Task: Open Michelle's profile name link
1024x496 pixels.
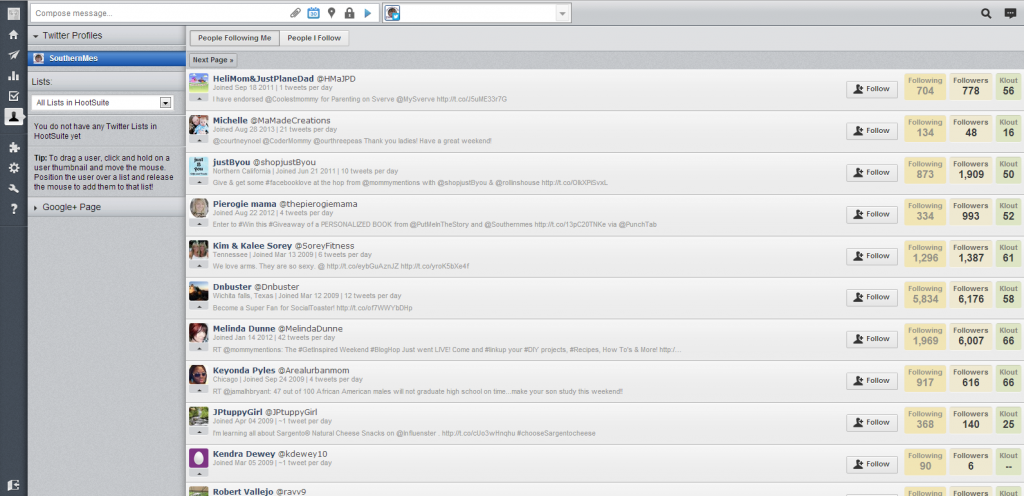Action: pos(231,121)
